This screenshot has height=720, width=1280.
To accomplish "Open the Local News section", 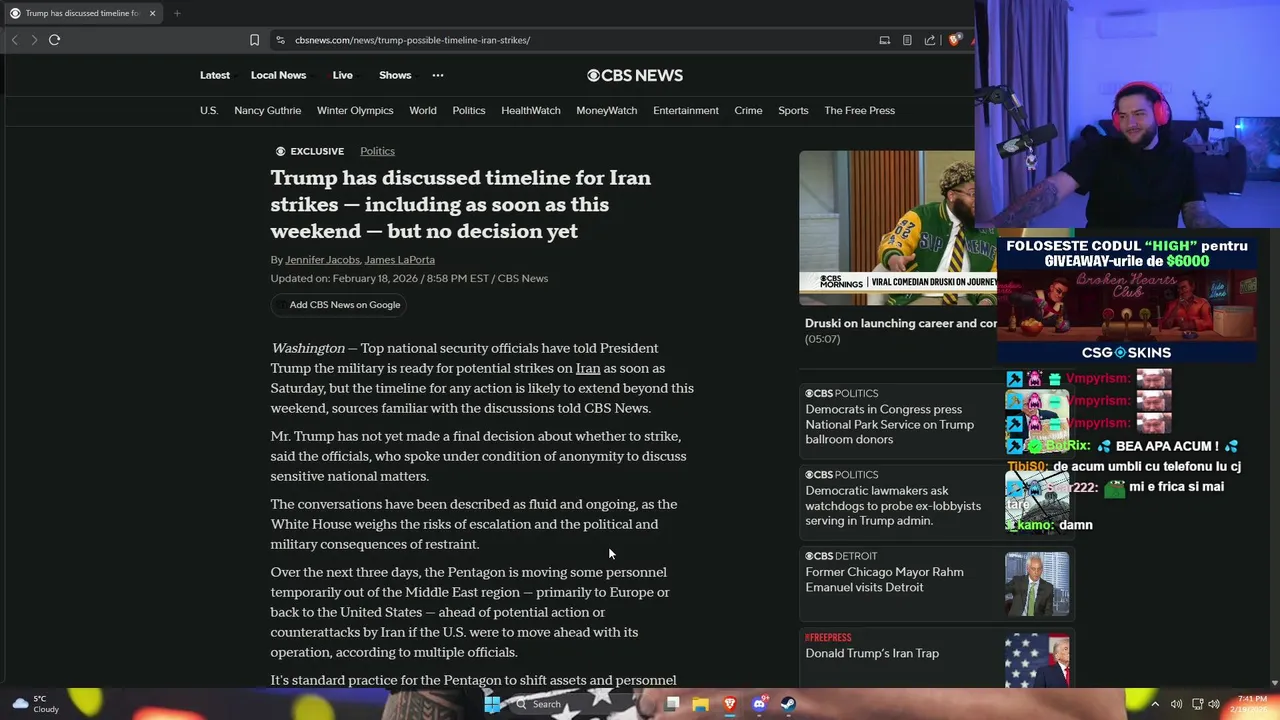I will click(278, 75).
